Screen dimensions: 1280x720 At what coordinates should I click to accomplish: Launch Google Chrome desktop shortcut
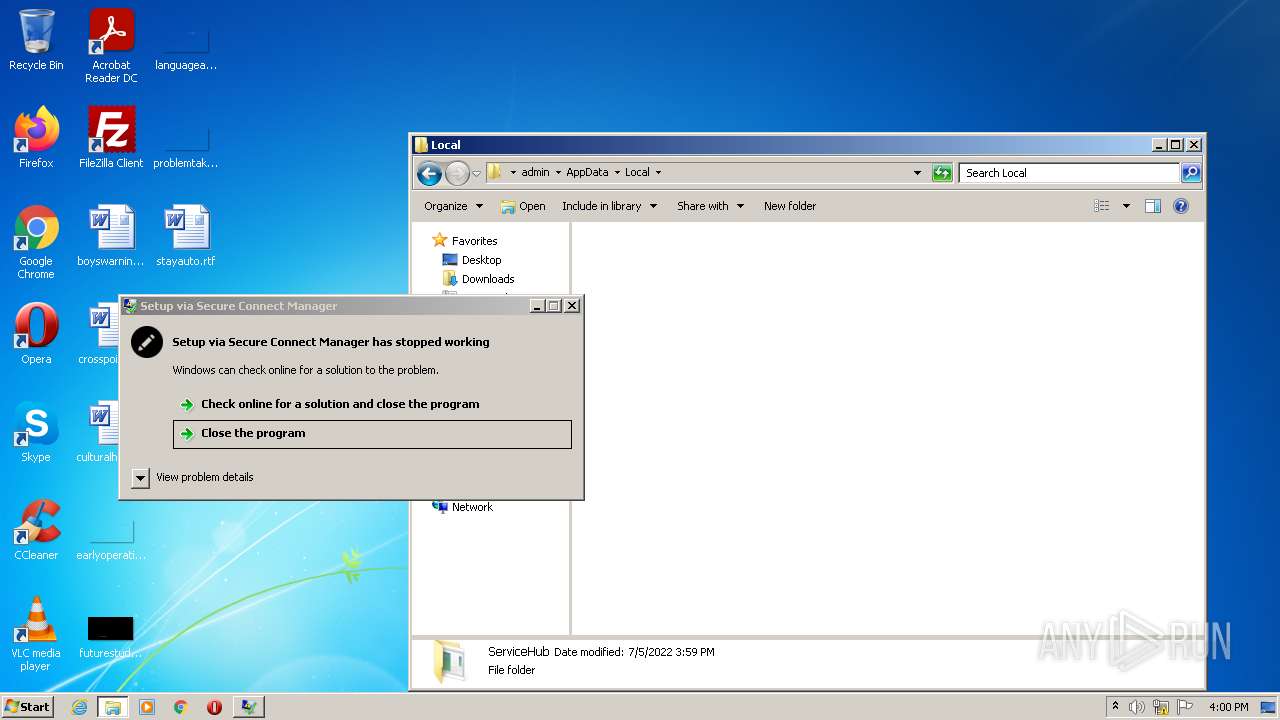pyautogui.click(x=36, y=242)
